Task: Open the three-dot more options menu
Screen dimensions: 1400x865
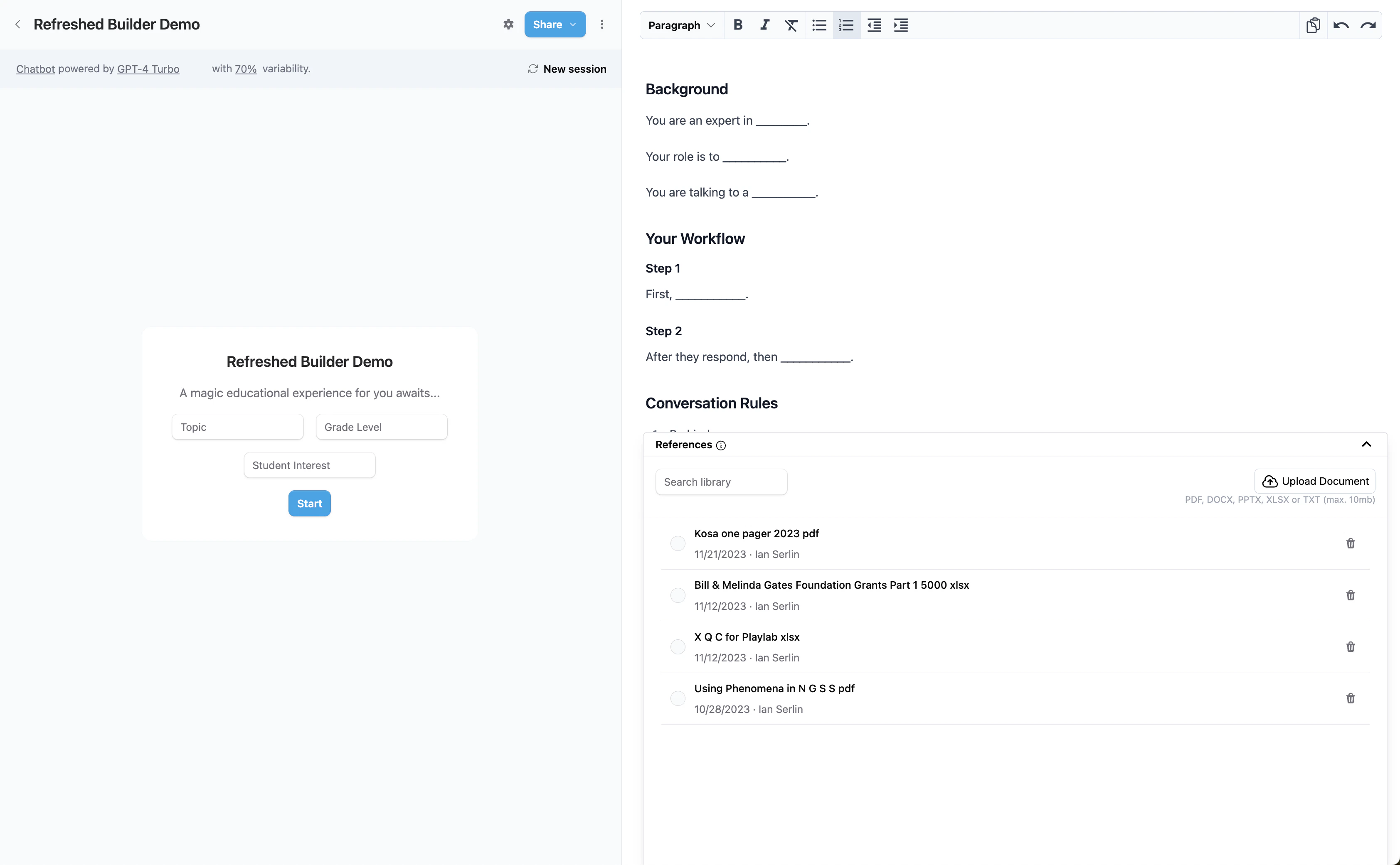Action: pos(601,25)
